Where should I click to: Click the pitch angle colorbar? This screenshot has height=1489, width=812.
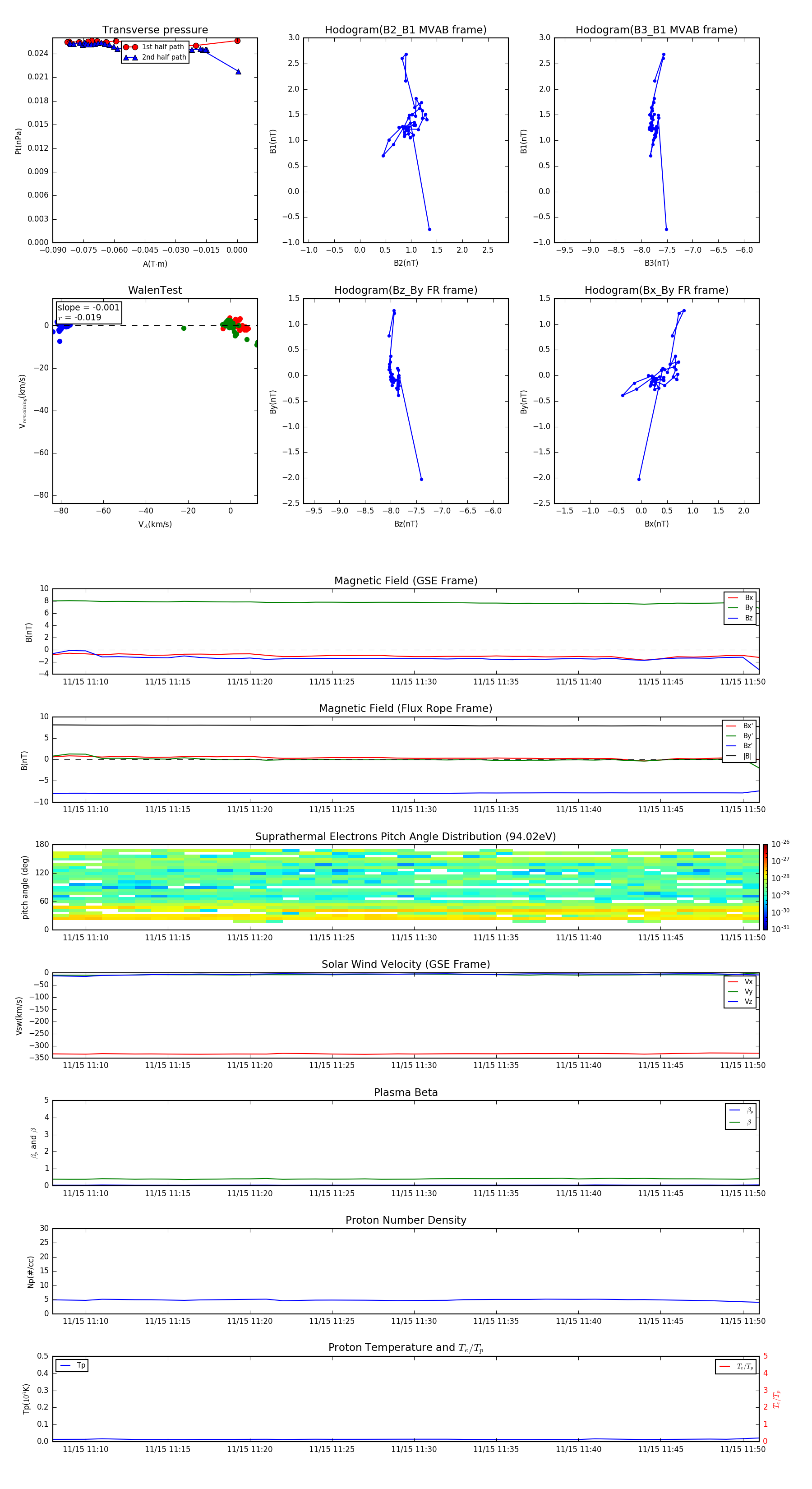tap(765, 887)
